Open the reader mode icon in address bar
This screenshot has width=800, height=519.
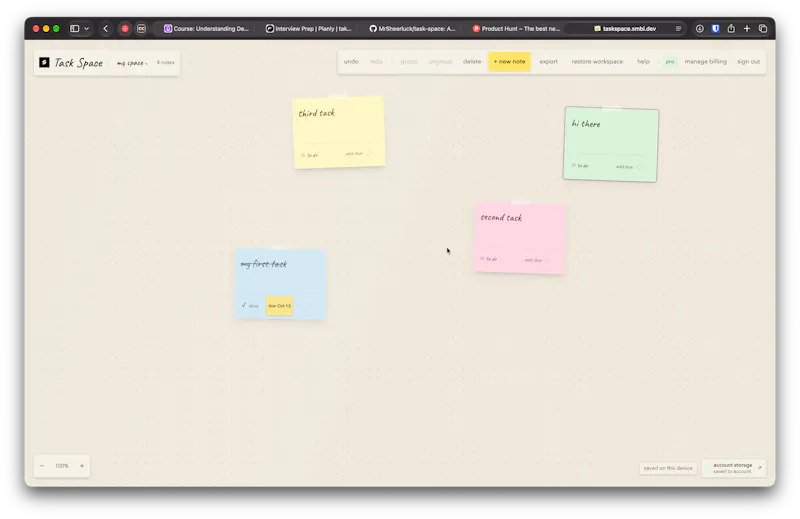[679, 29]
